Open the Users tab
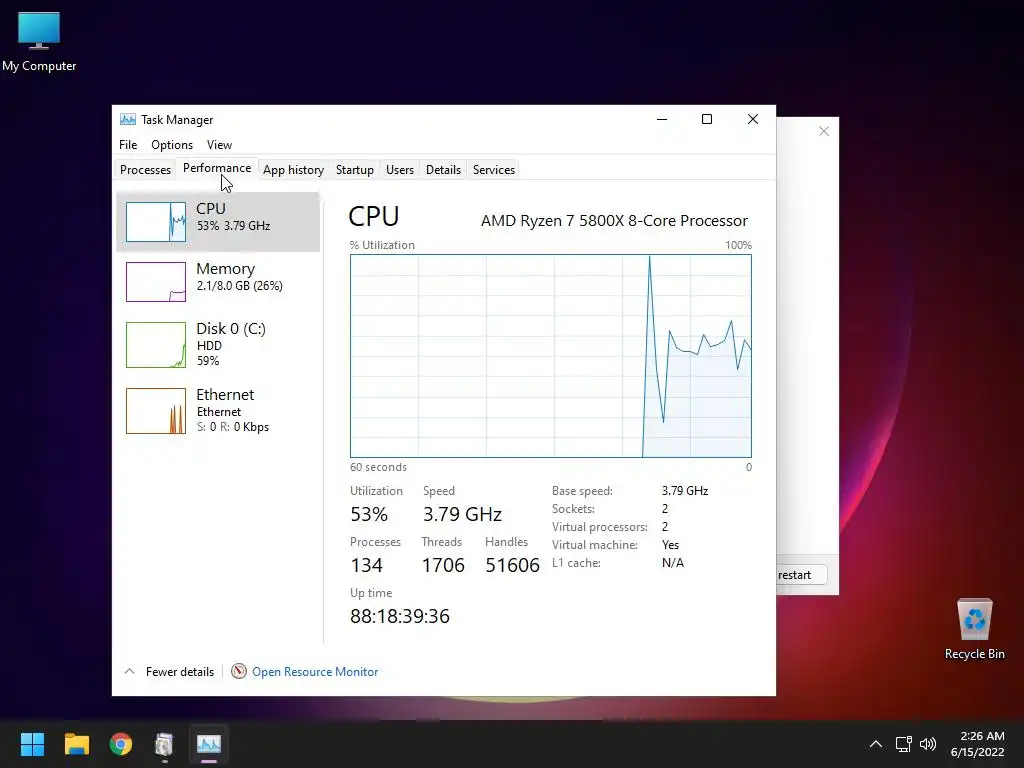This screenshot has width=1024, height=768. pyautogui.click(x=400, y=170)
